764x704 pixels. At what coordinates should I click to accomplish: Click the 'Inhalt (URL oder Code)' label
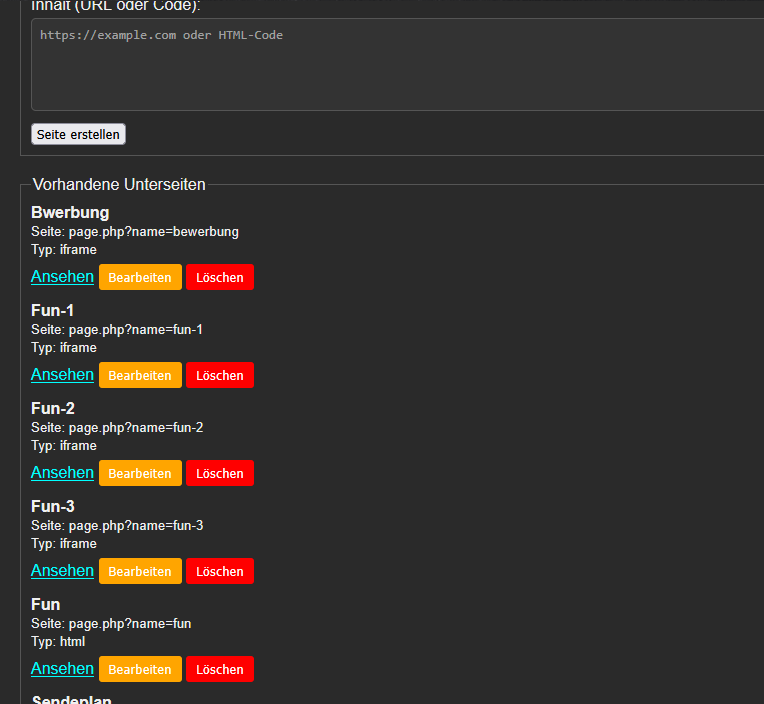click(x=116, y=6)
